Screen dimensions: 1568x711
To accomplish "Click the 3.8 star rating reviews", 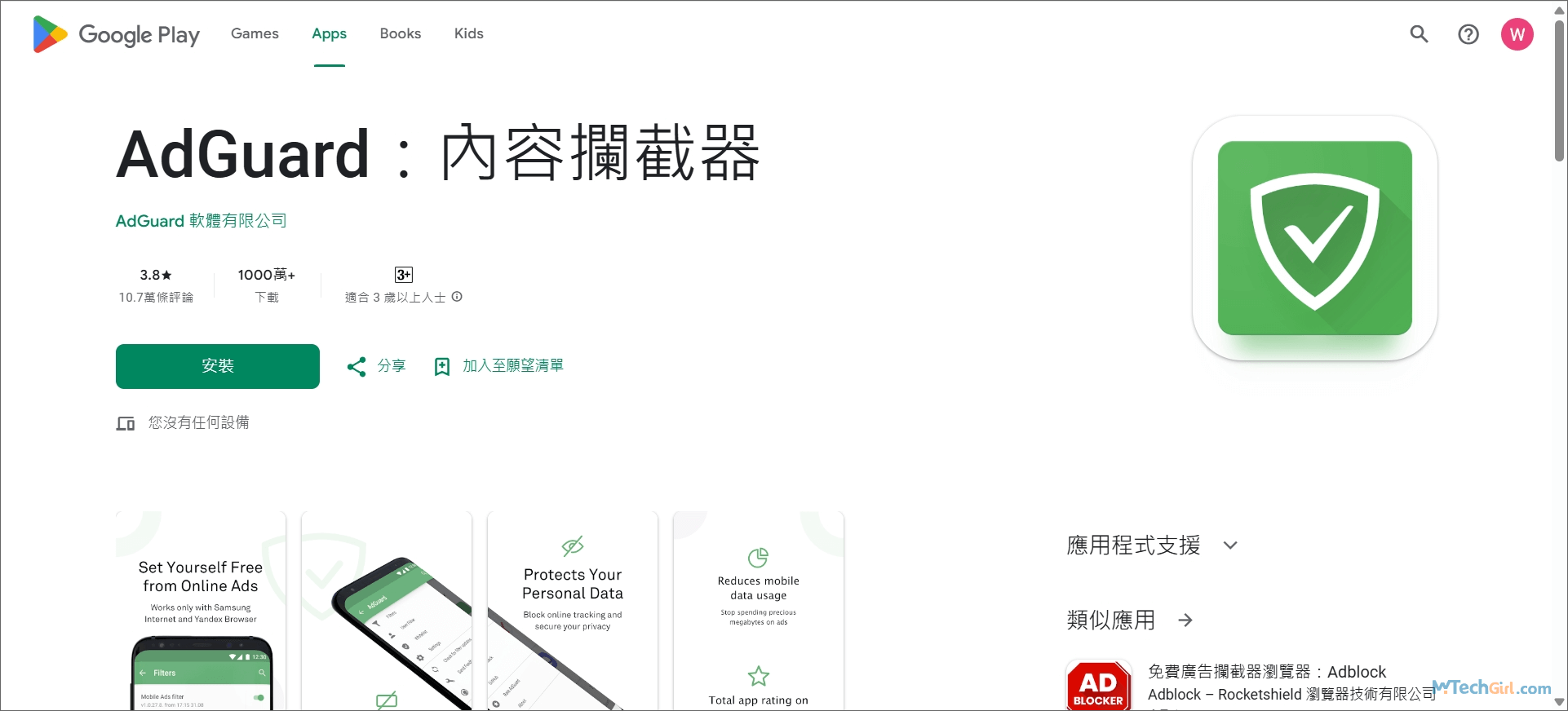I will (156, 285).
